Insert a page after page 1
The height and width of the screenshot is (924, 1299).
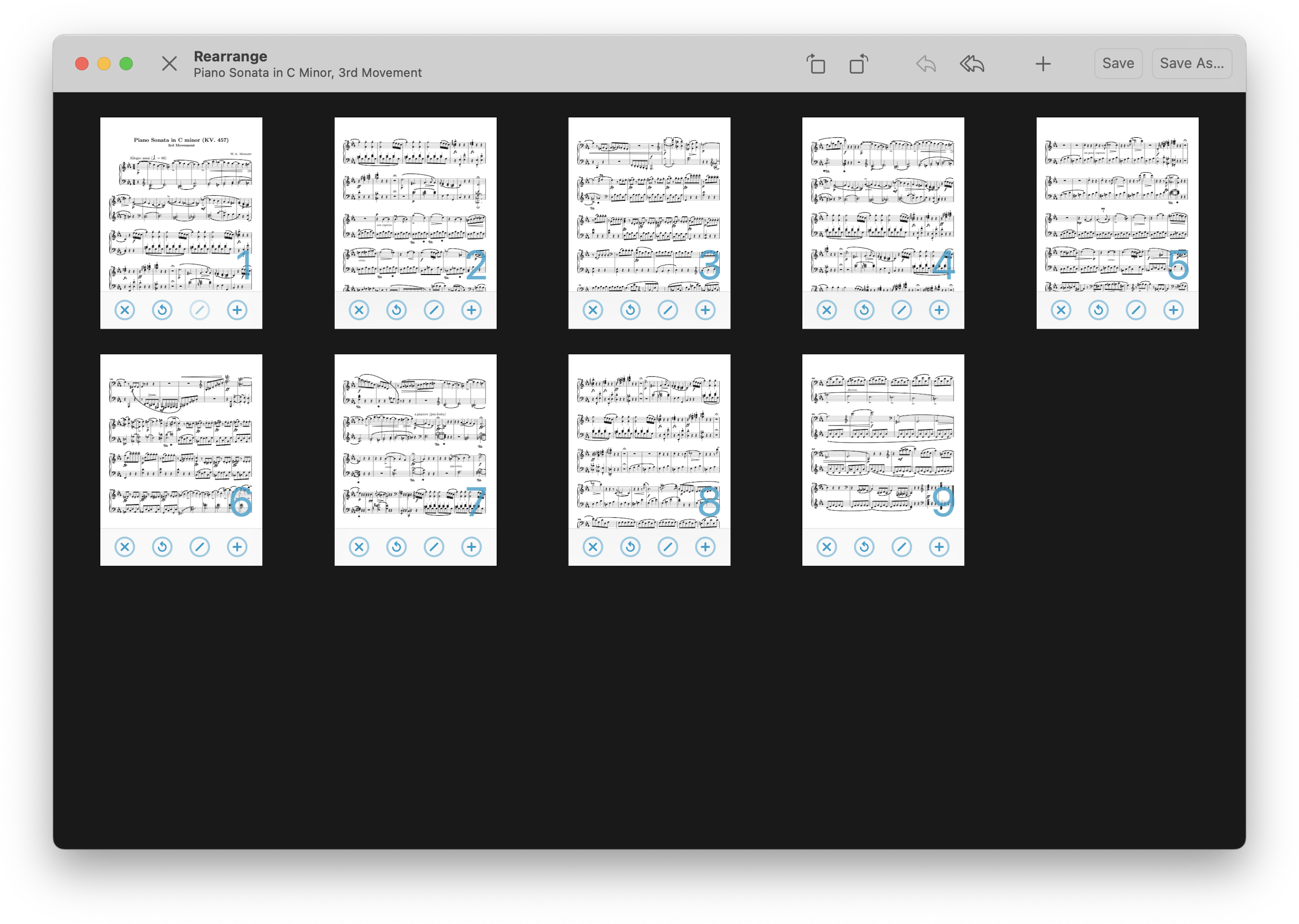pos(237,310)
